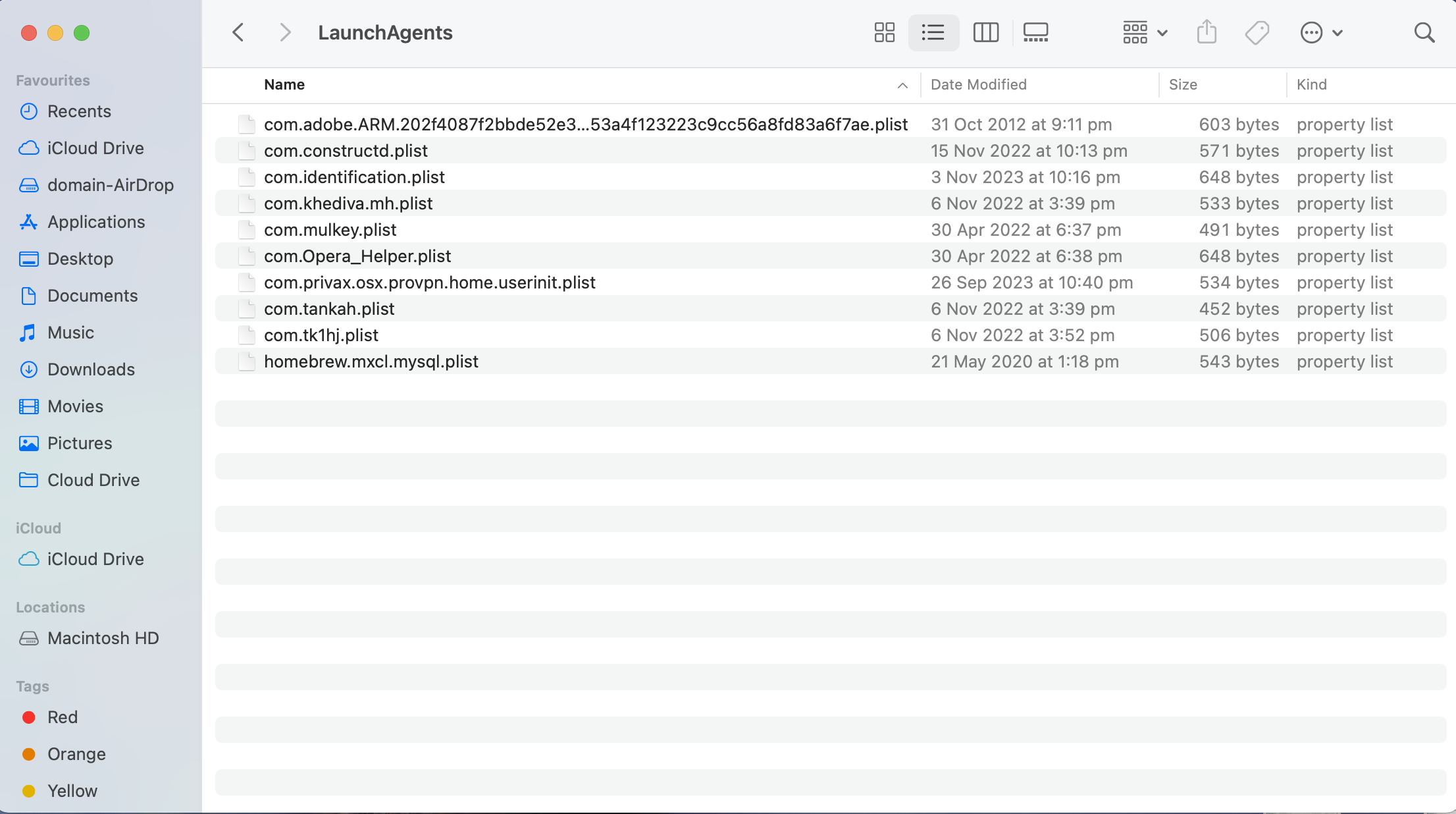The width and height of the screenshot is (1456, 814).
Task: Select com.Opera_Helper.plist file
Action: [x=357, y=256]
